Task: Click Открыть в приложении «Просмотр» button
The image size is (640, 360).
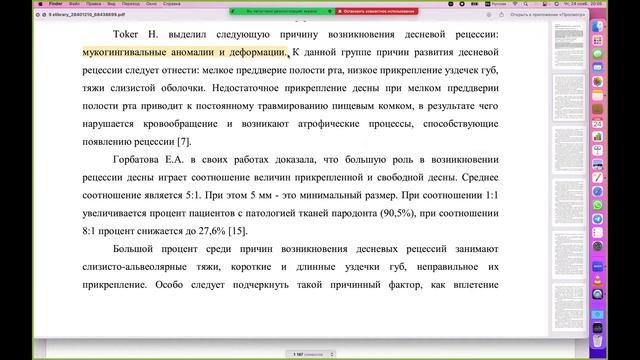Action: click(547, 14)
